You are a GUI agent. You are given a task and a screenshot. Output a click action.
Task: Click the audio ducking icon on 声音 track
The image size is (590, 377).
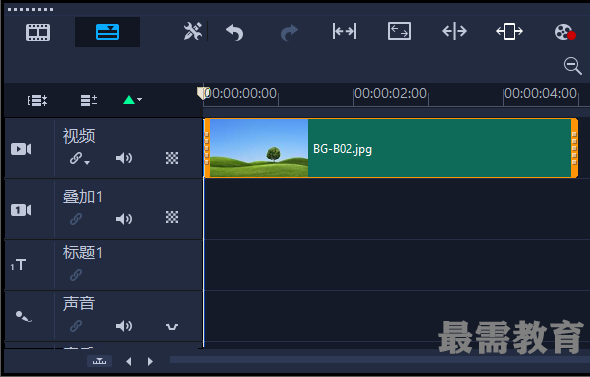point(172,327)
